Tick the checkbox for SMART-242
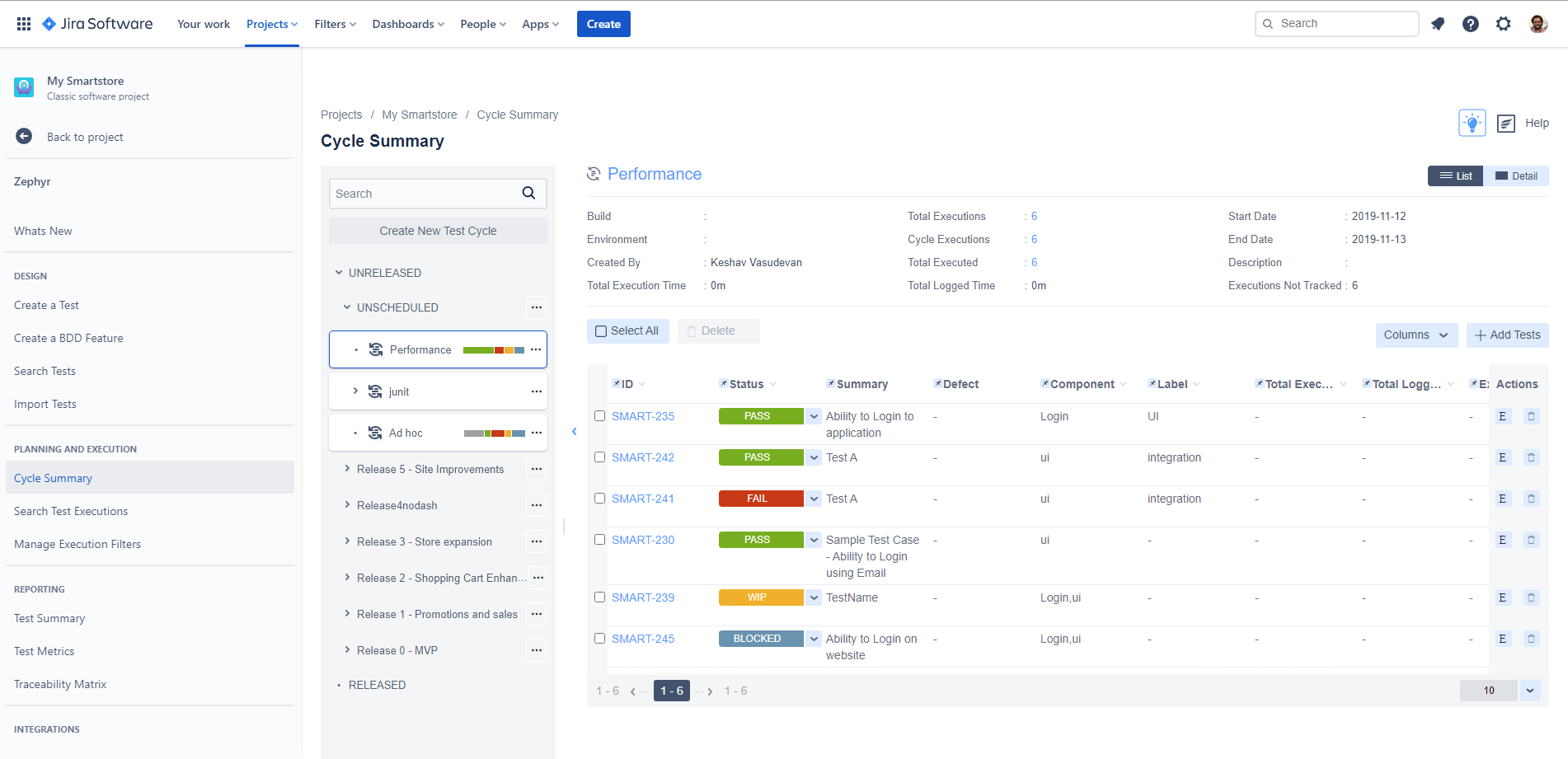The width and height of the screenshot is (1568, 759). point(600,457)
